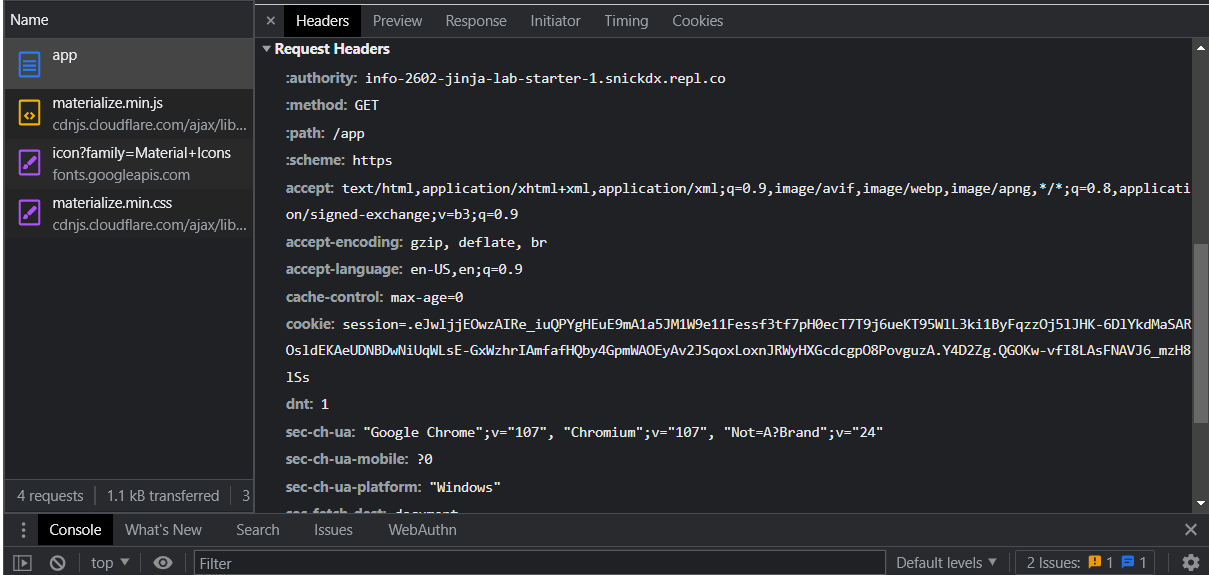
Task: Clear the console
Action: click(x=58, y=563)
